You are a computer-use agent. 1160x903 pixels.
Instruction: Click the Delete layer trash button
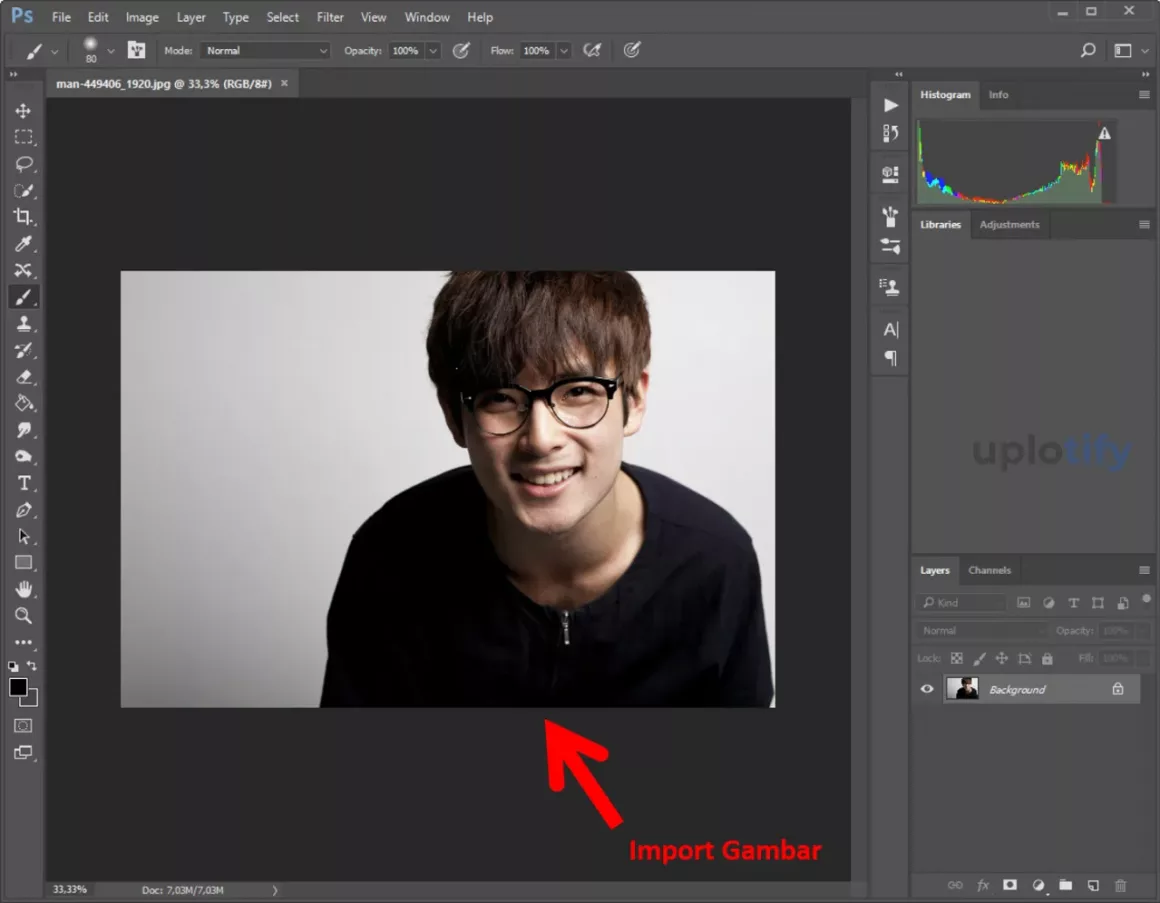[x=1120, y=885]
